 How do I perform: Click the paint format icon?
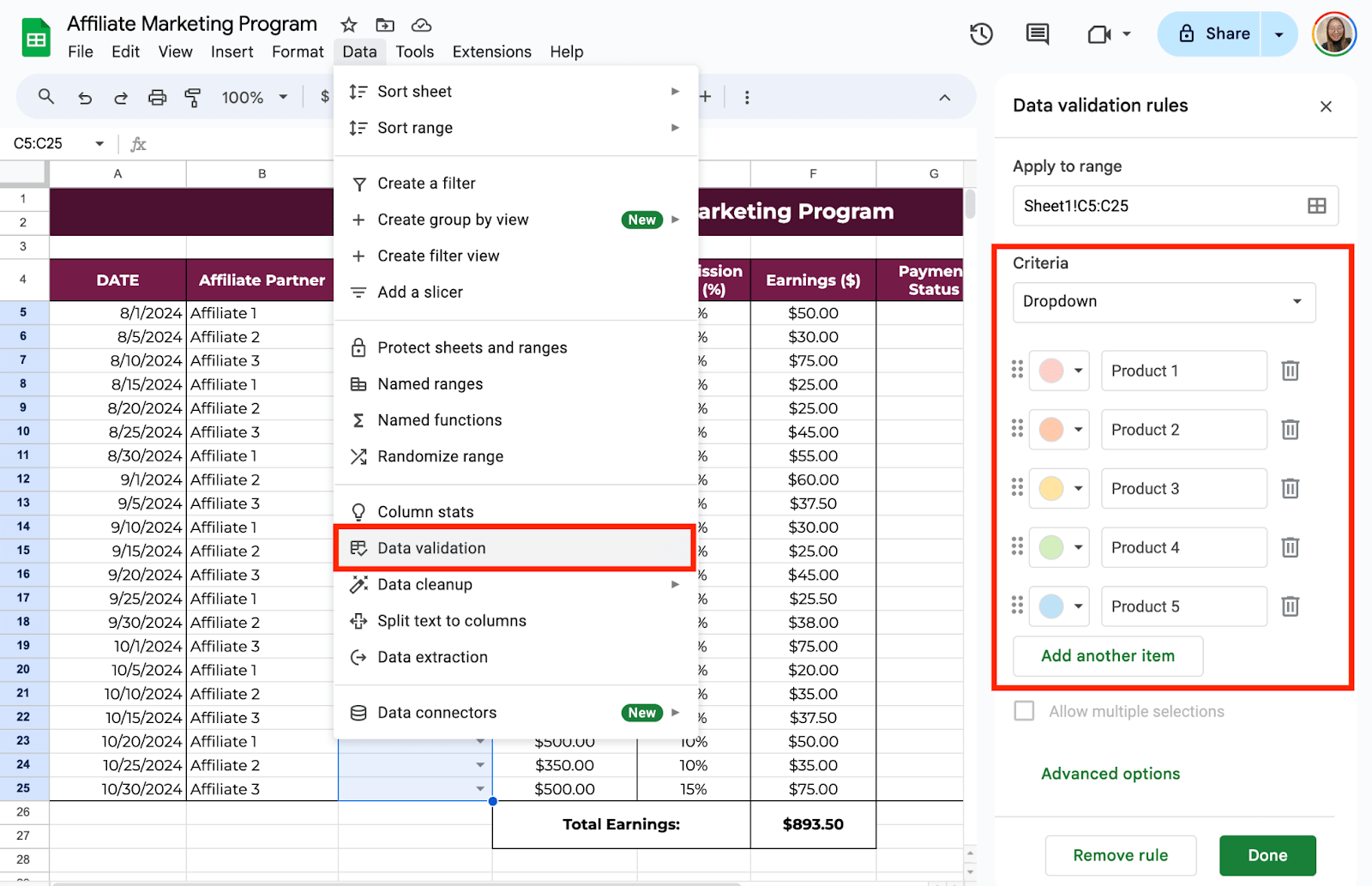pos(193,98)
